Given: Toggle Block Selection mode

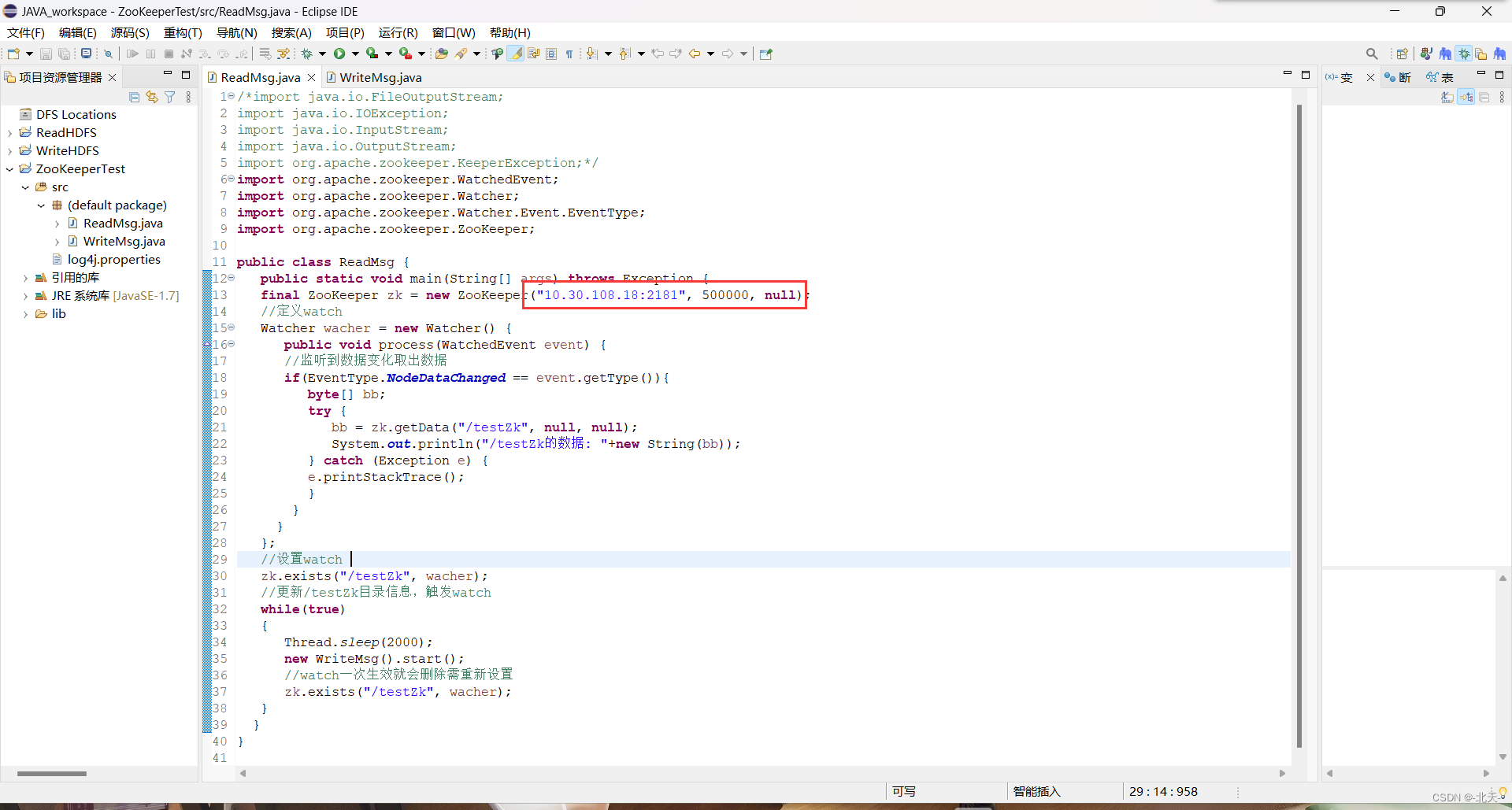Looking at the screenshot, I should pyautogui.click(x=551, y=54).
